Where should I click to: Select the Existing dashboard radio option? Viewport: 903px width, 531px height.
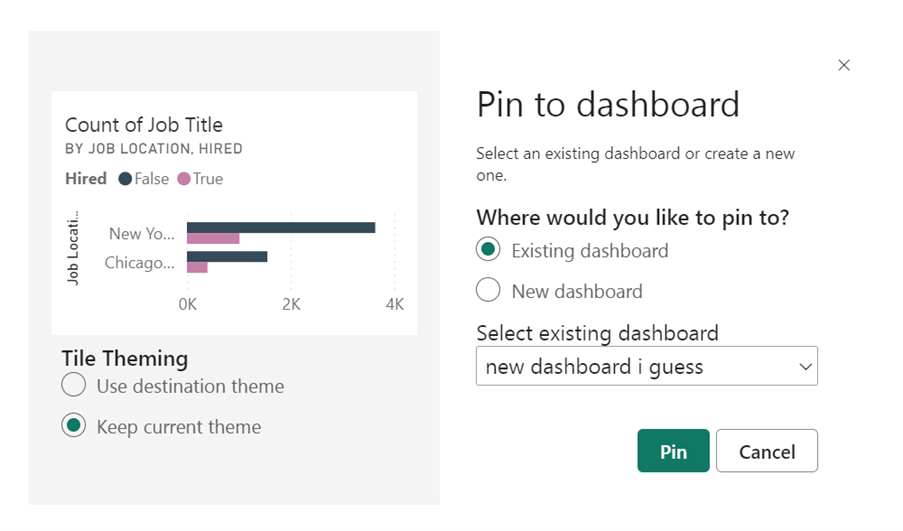(488, 250)
